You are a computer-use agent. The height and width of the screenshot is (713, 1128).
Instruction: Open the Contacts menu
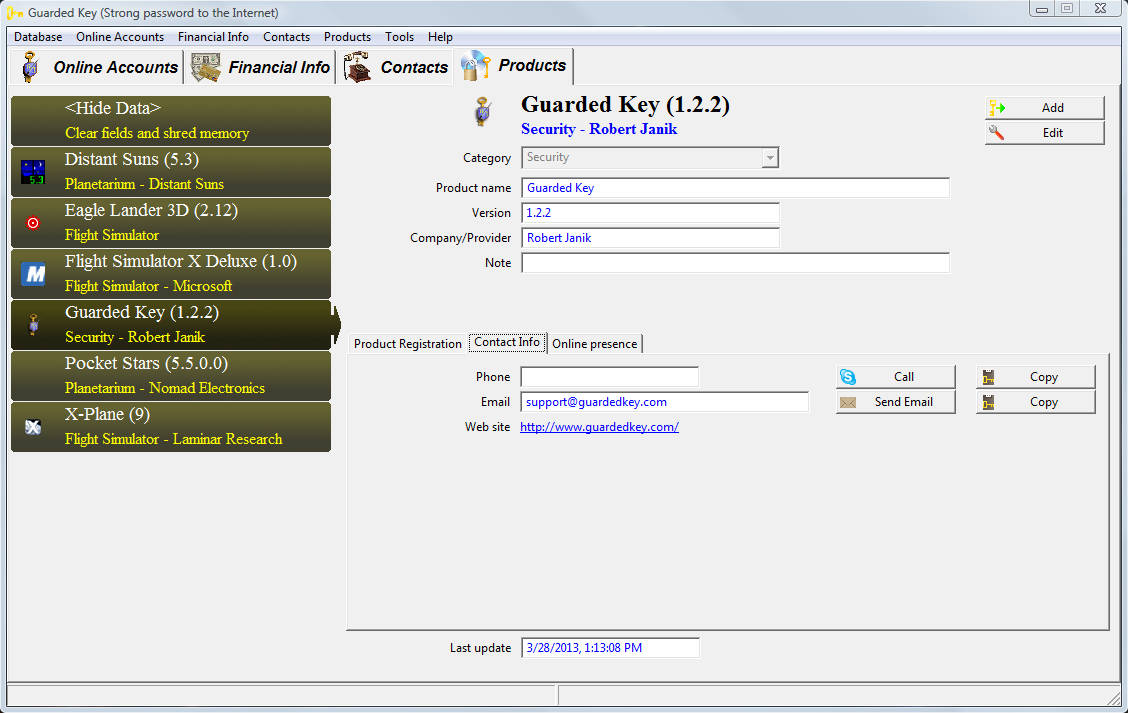click(286, 37)
